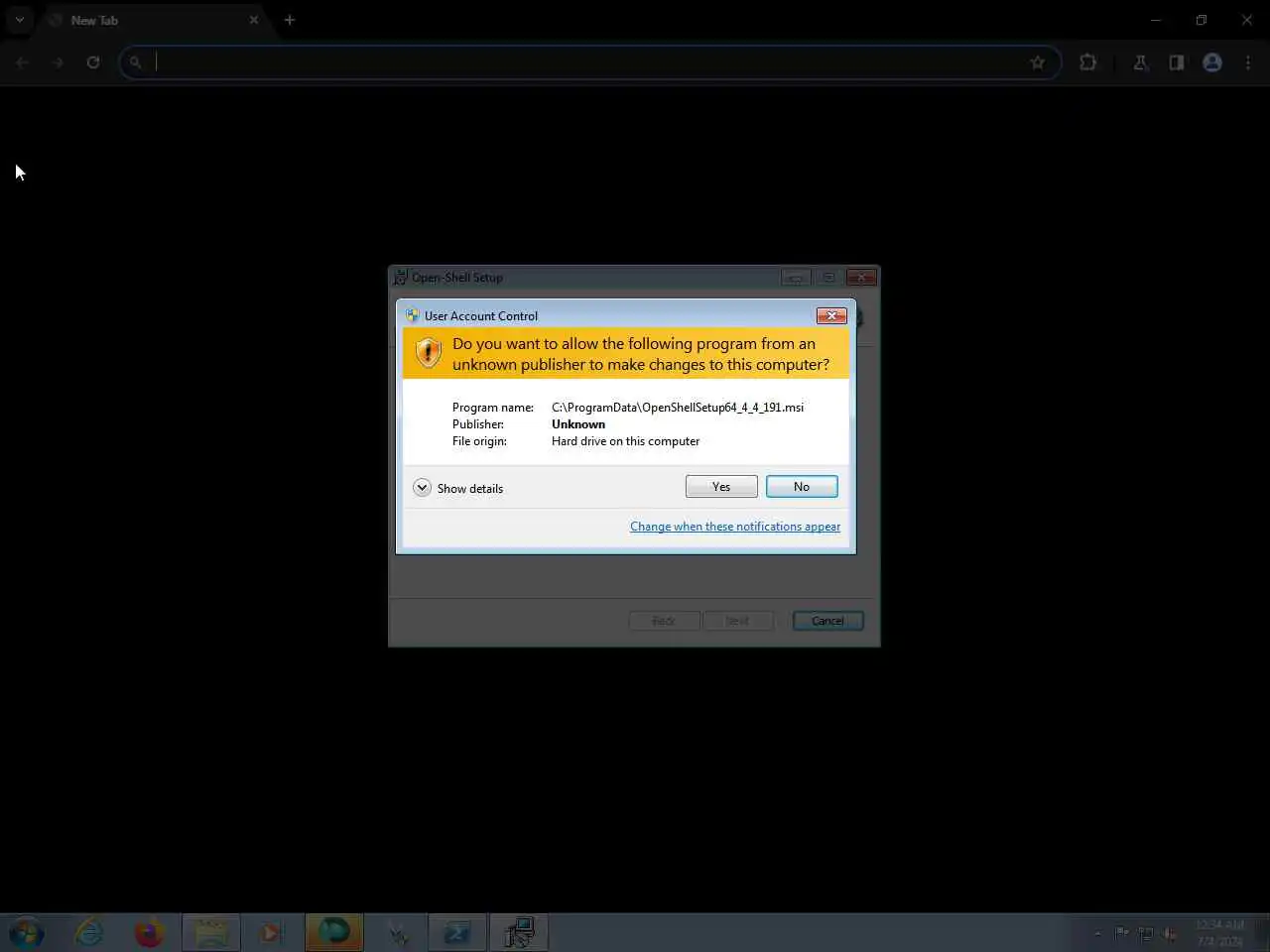Screen dimensions: 1270x952
Task: Close the User Account Control dialog
Action: coord(831,315)
